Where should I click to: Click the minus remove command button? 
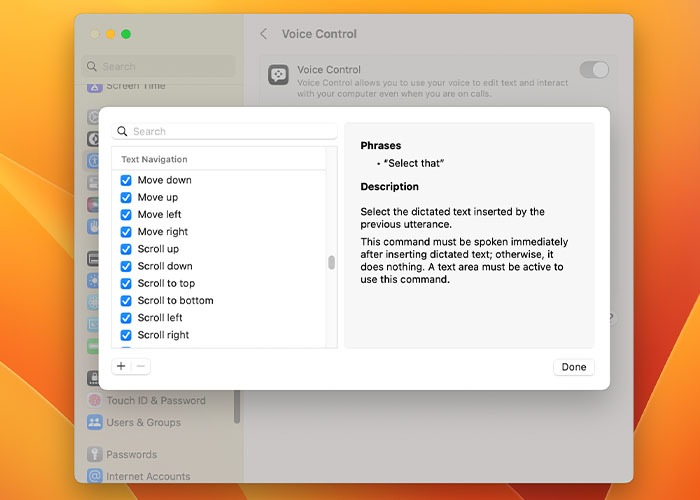tap(141, 367)
